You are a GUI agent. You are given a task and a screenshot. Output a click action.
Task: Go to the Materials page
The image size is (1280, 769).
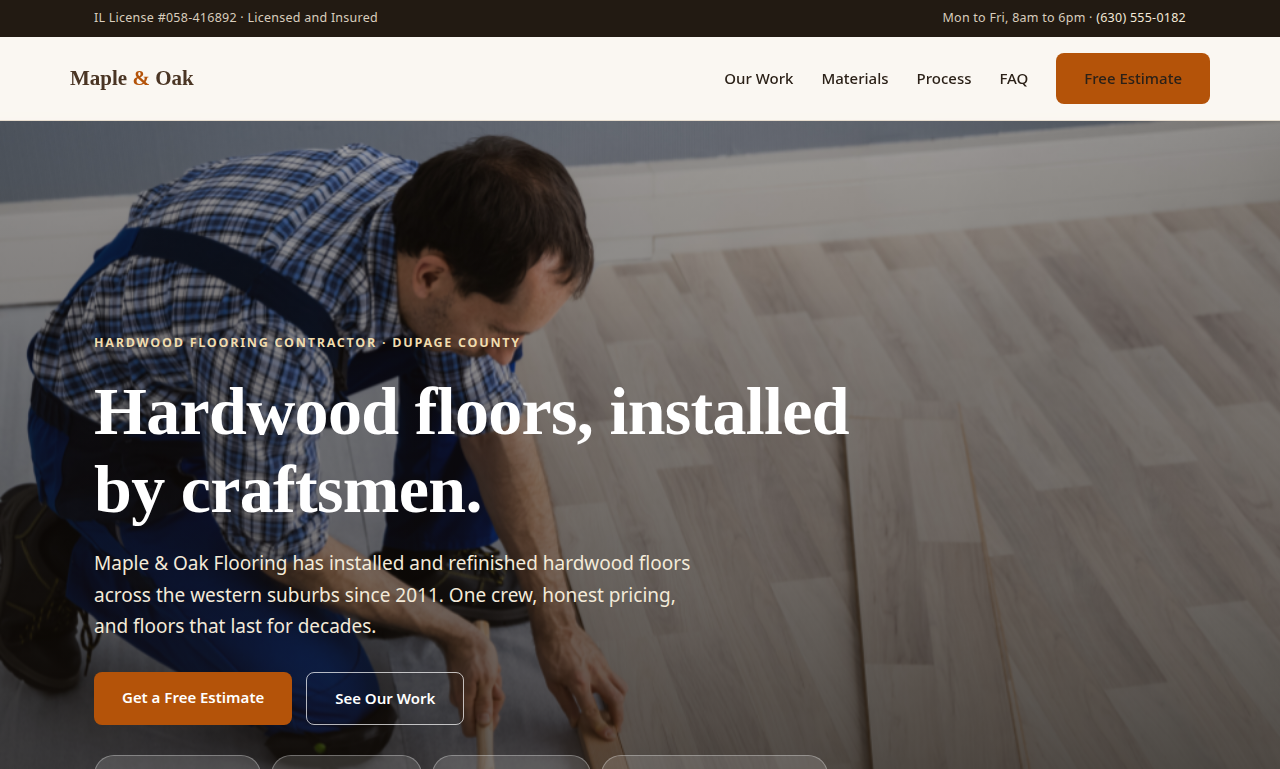[x=855, y=79]
